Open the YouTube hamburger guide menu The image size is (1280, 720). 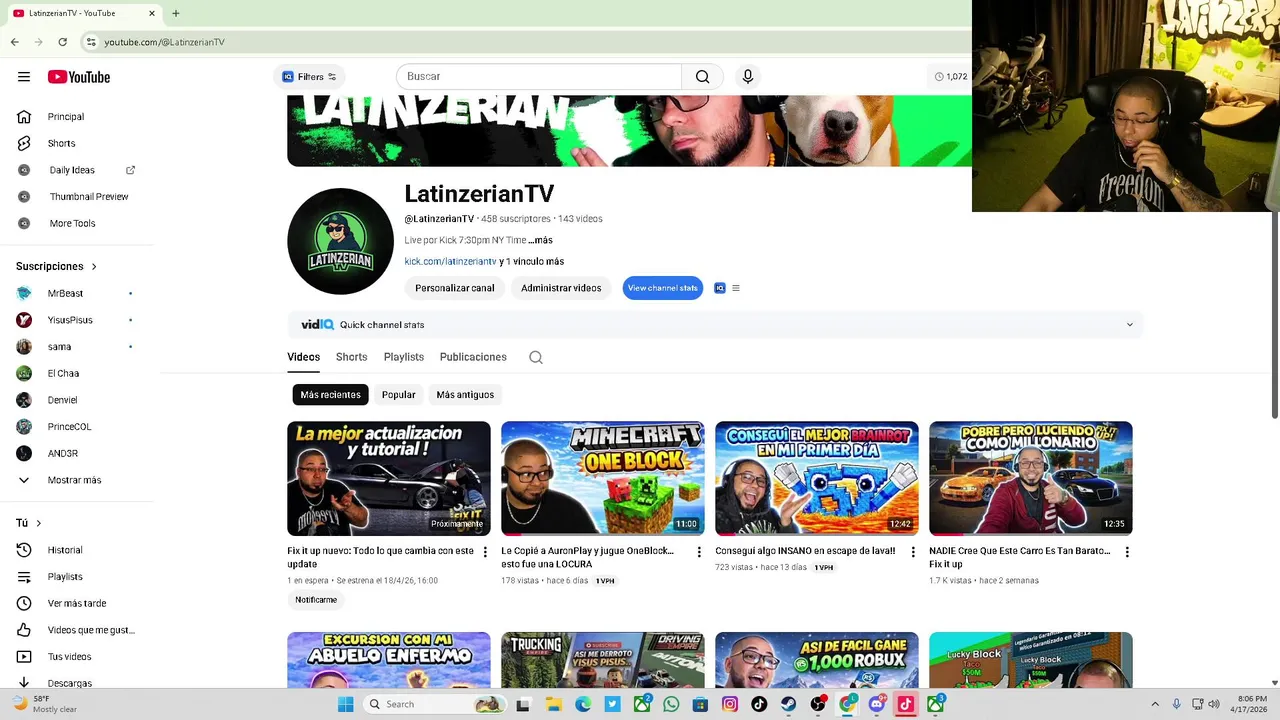click(x=24, y=77)
